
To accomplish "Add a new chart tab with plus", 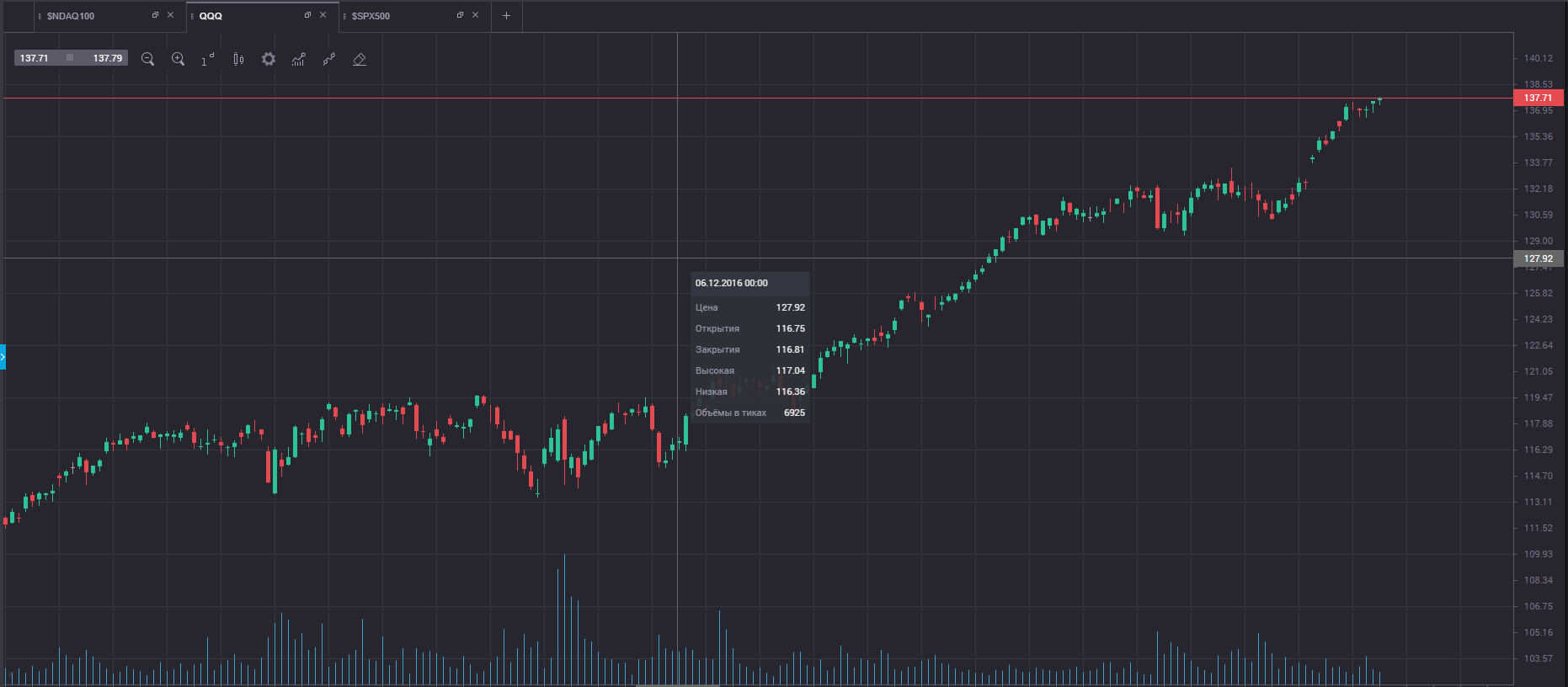I will [x=506, y=16].
